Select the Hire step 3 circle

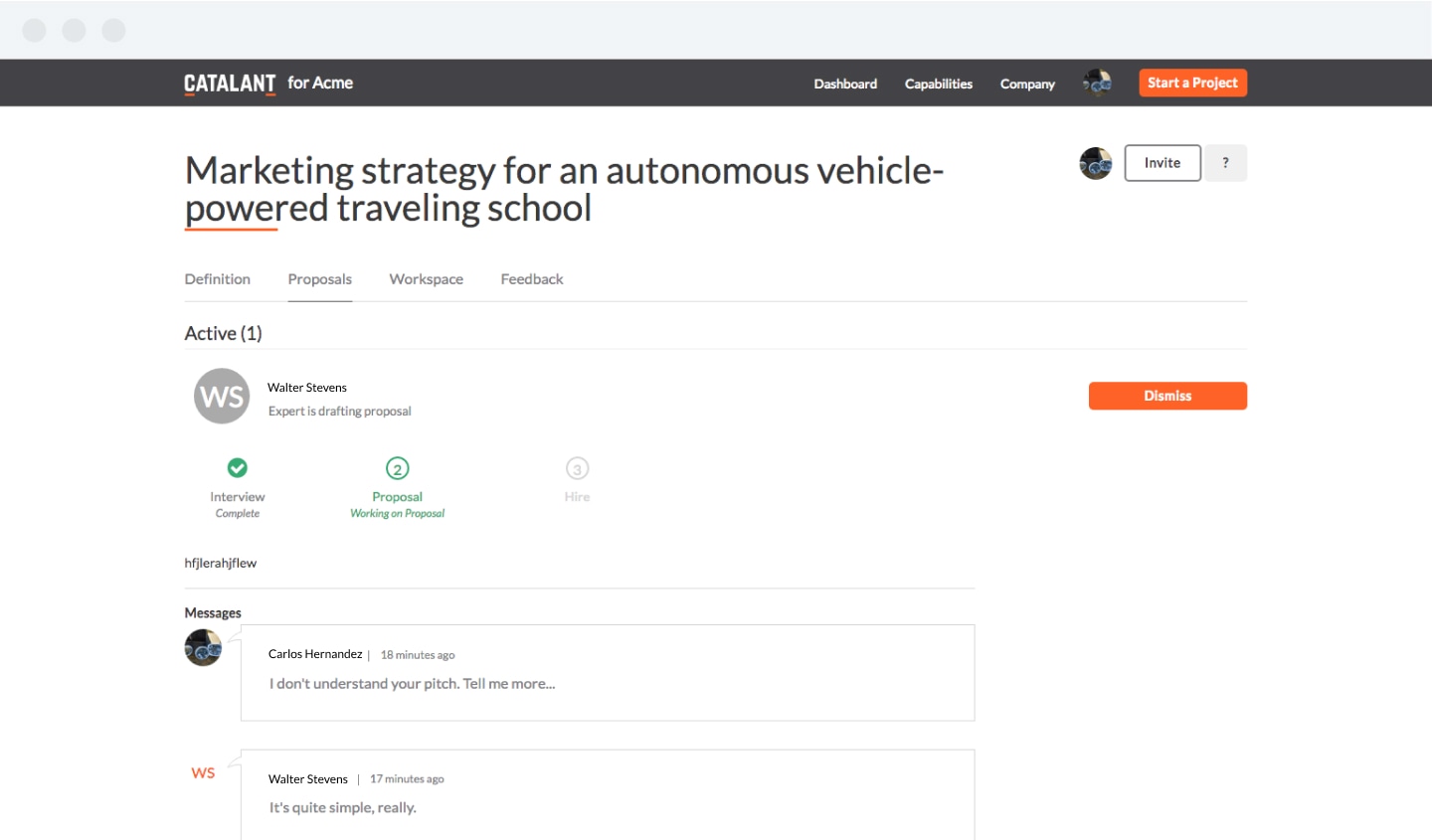577,468
